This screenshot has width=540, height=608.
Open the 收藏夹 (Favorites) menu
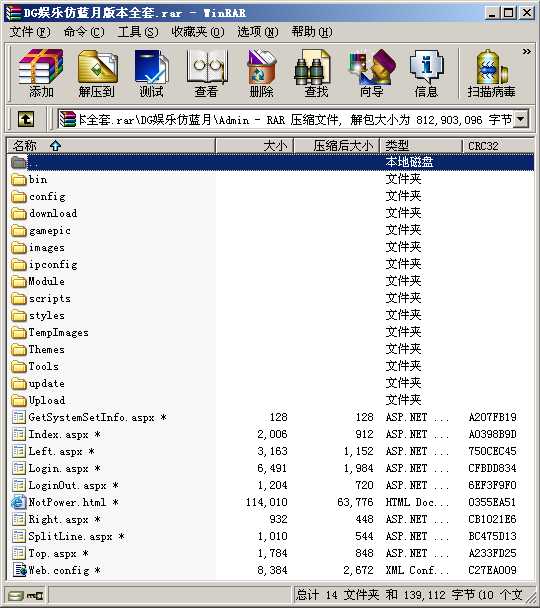198,32
